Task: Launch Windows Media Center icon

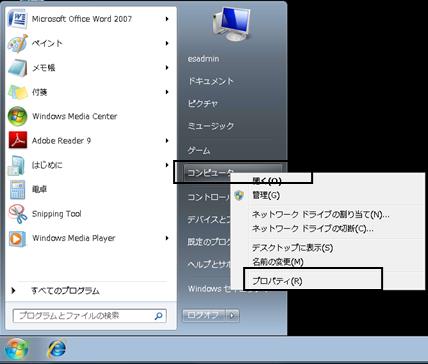Action: pyautogui.click(x=17, y=116)
